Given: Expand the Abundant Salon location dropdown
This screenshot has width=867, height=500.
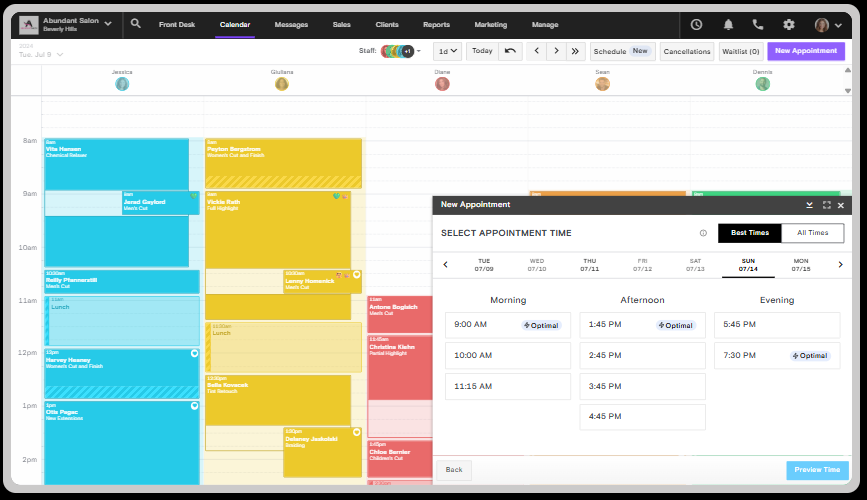Looking at the screenshot, I should tap(108, 24).
